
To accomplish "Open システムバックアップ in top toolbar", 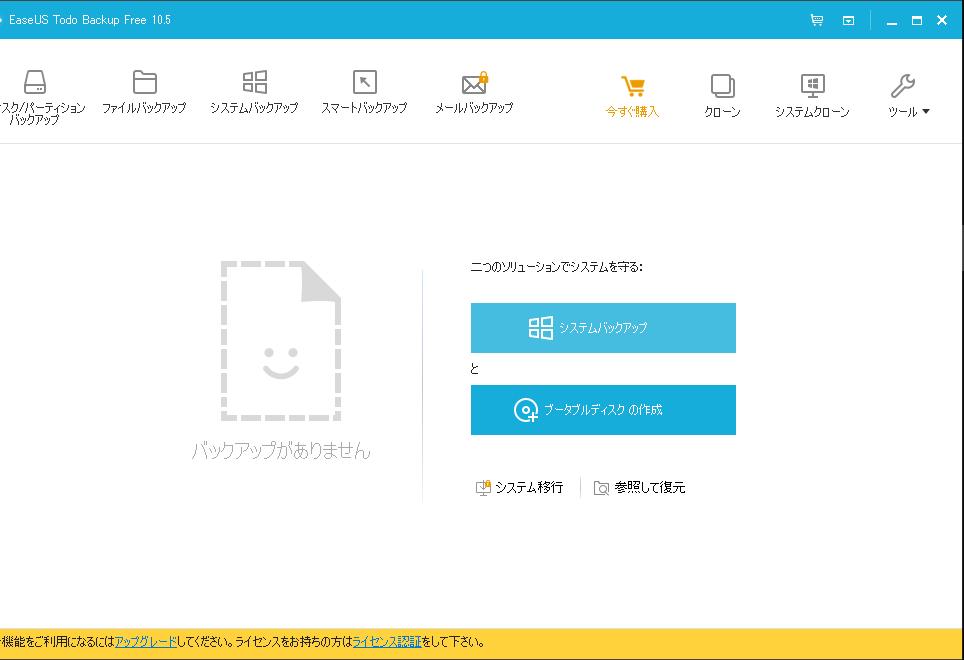I will 254,92.
